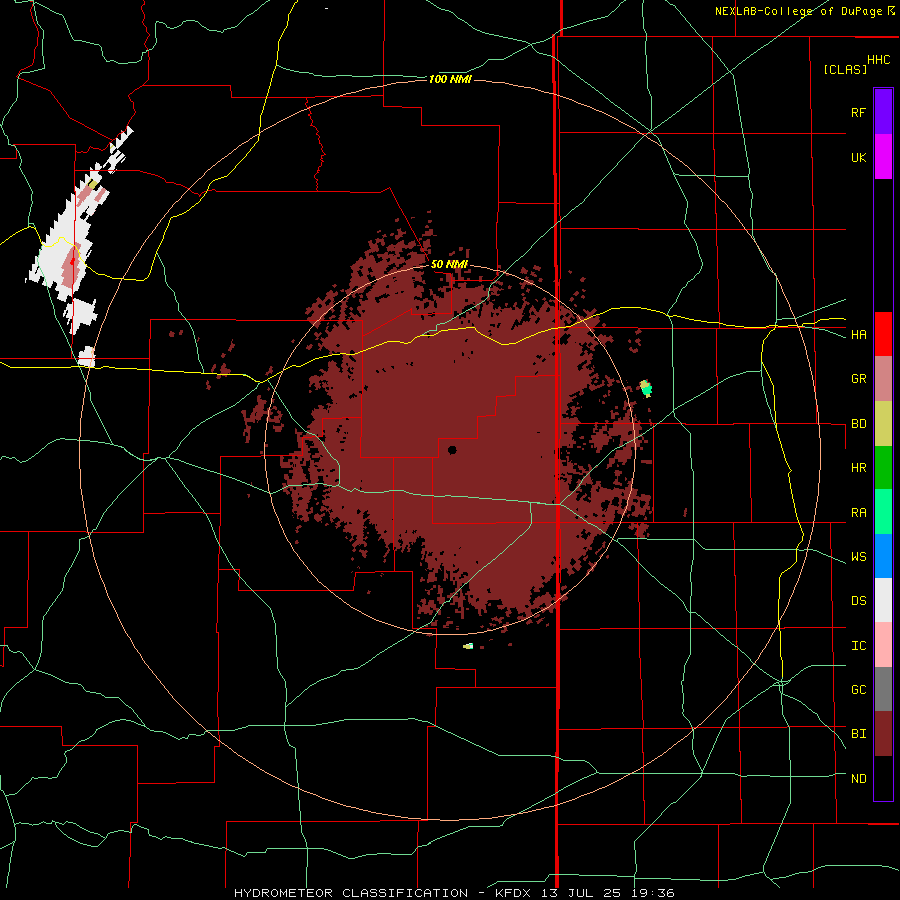Click the UK legend label
This screenshot has width=900, height=900.
pyautogui.click(x=858, y=157)
